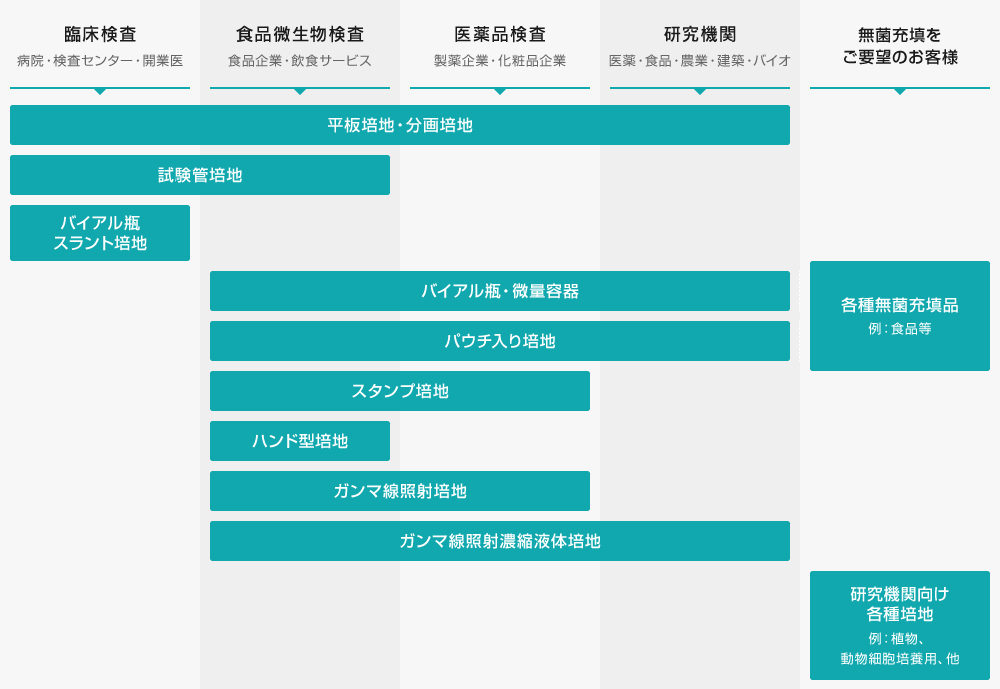
Task: Select the 研究機関 column heading
Action: (700, 35)
